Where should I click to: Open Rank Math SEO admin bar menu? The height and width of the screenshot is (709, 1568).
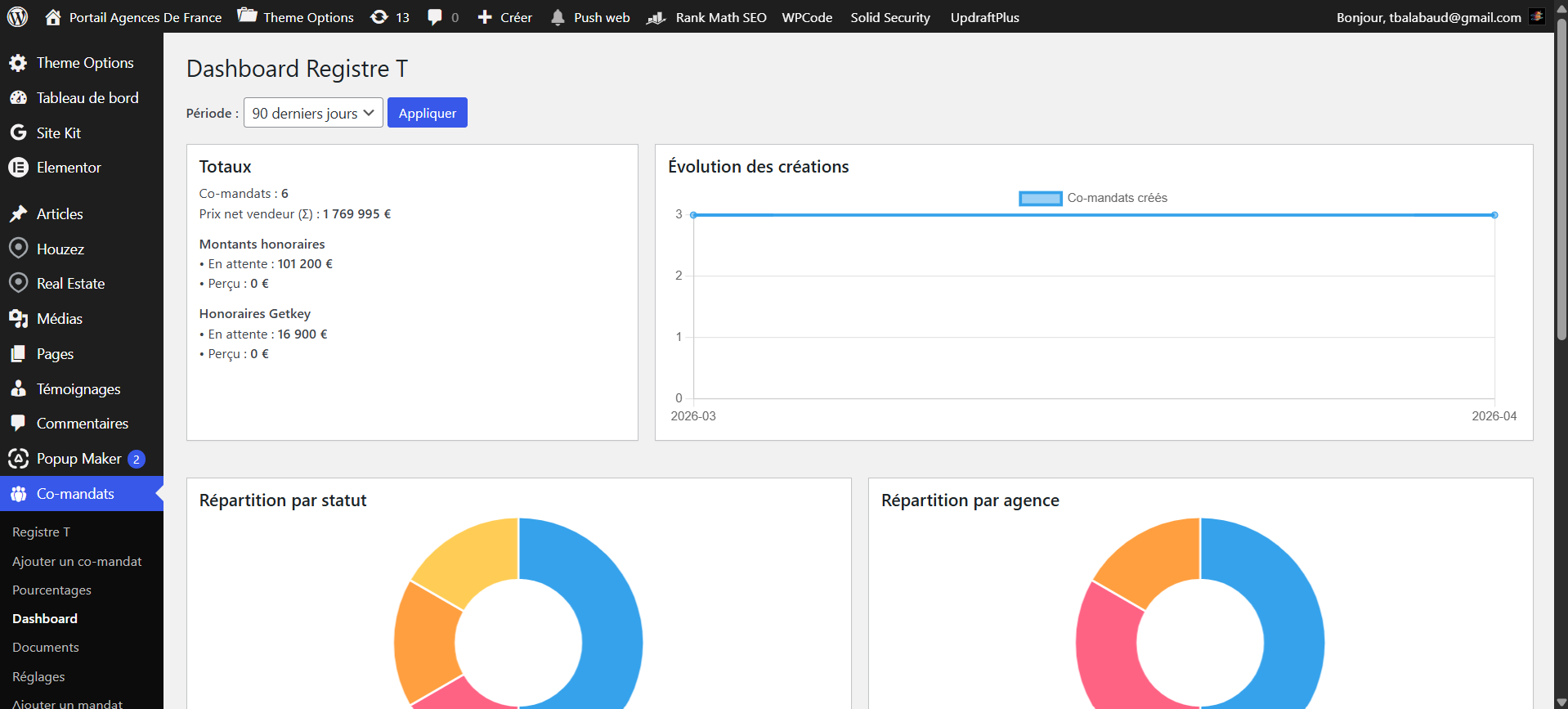(x=706, y=17)
